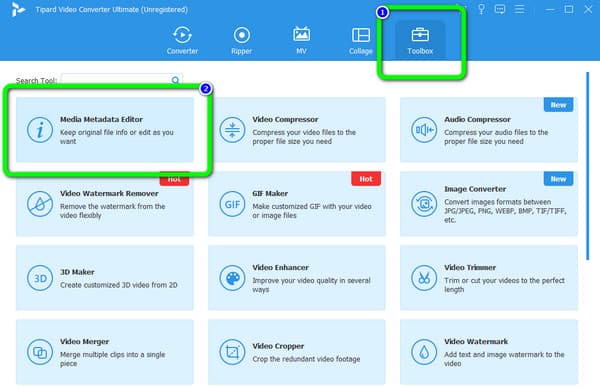Switch to the Collage tab
Screen dimensions: 600x387
360,40
